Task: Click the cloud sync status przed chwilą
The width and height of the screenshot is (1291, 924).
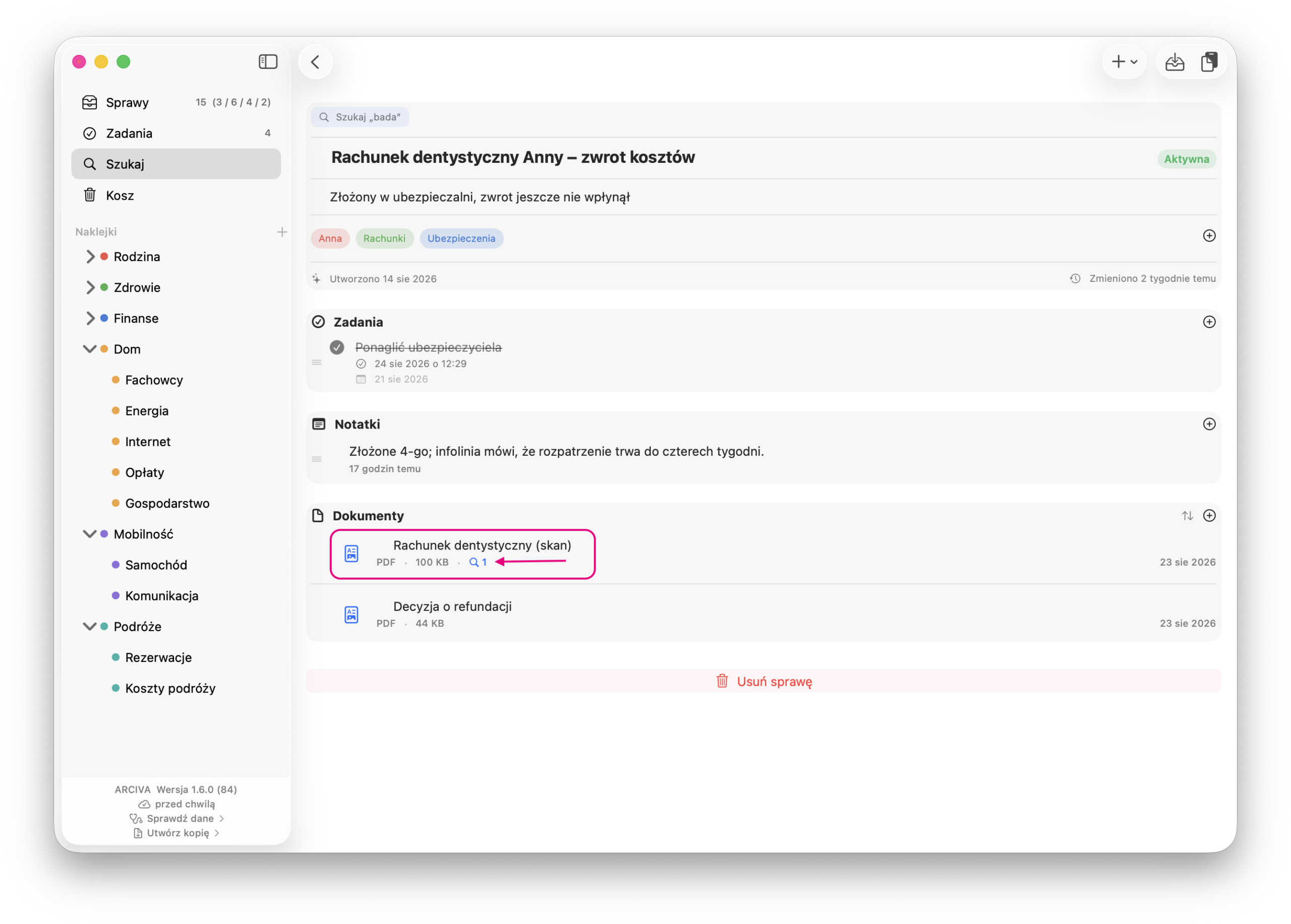Action: click(177, 804)
